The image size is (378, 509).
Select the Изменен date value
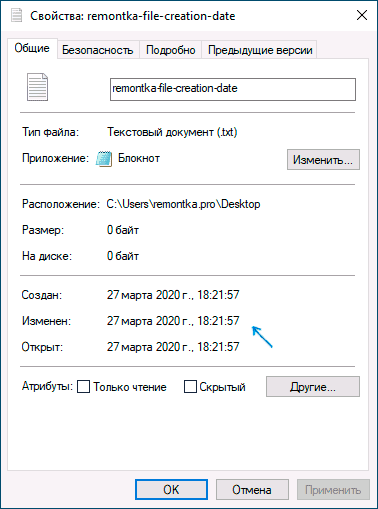(x=173, y=321)
